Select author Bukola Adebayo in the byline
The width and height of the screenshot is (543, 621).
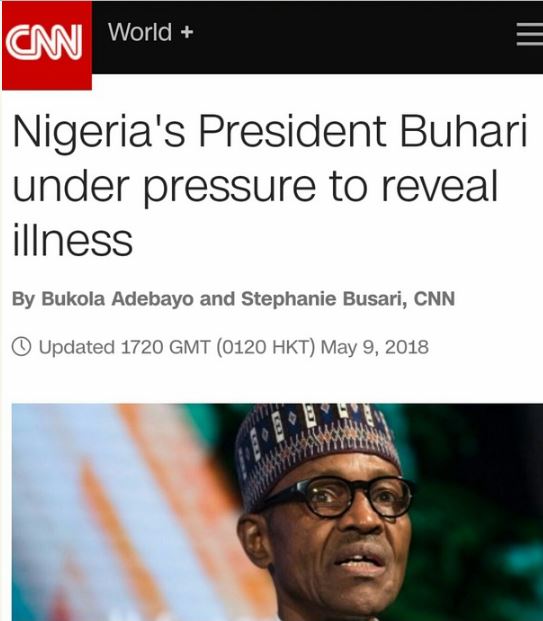click(117, 299)
